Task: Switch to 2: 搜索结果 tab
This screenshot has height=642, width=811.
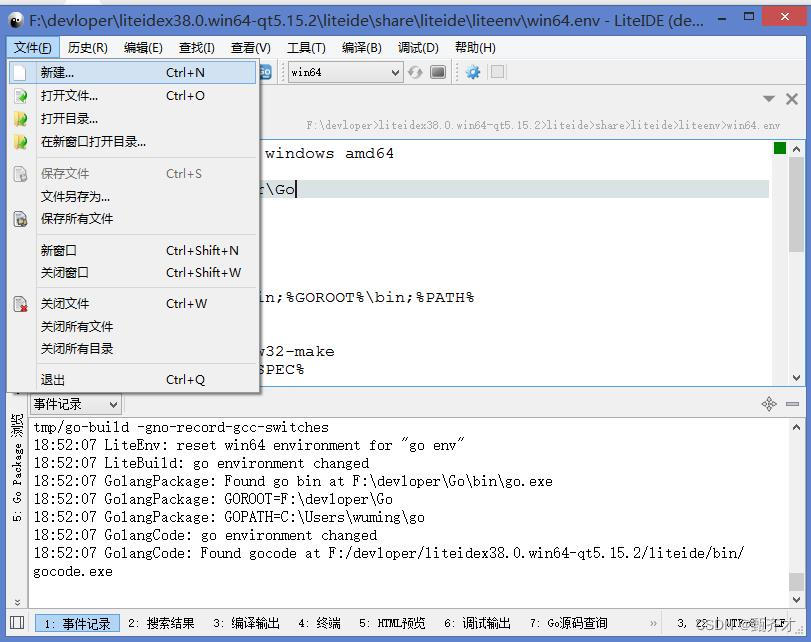Action: [x=161, y=623]
